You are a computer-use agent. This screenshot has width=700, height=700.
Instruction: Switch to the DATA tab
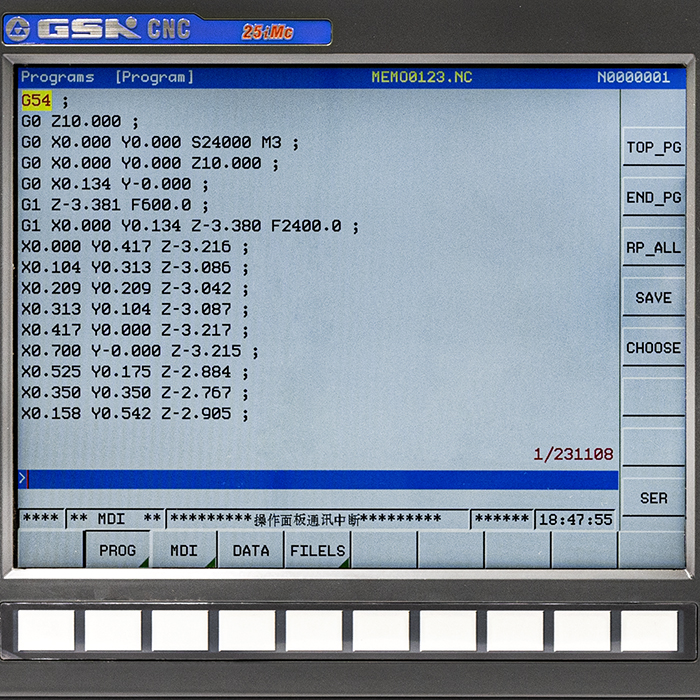(251, 550)
